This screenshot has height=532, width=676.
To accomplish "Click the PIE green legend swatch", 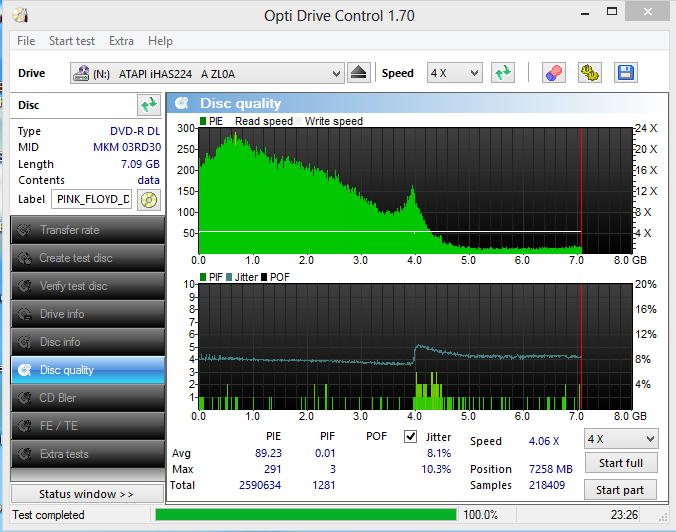I will click(203, 121).
